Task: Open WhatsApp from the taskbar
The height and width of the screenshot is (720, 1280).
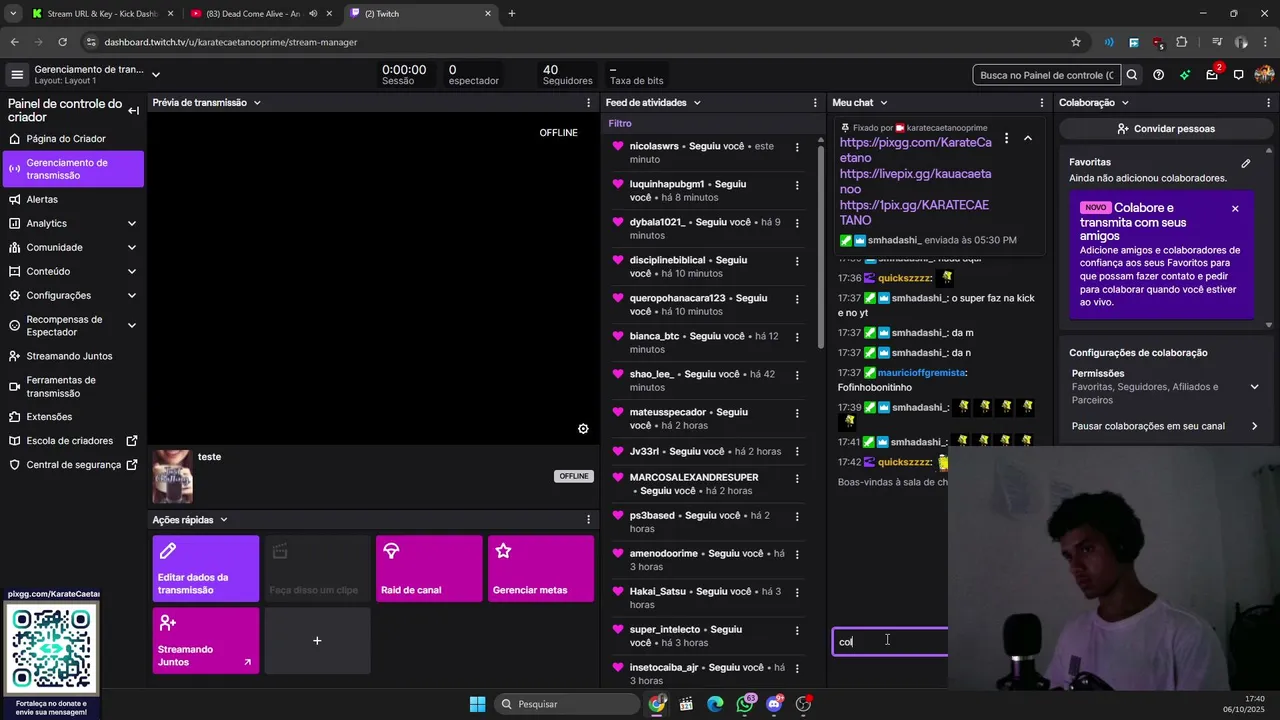Action: [x=744, y=704]
